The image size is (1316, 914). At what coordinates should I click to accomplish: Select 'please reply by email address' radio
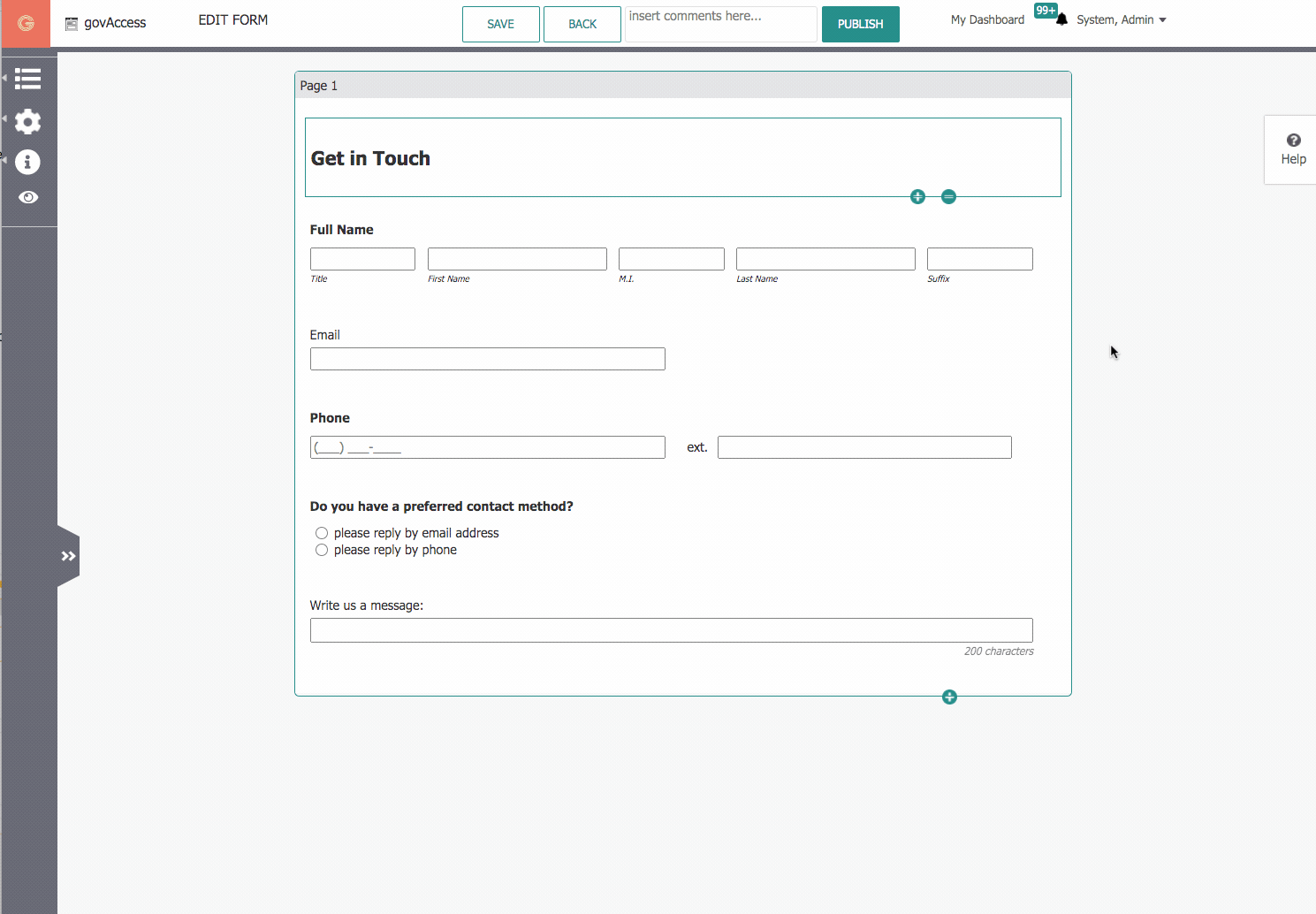point(322,533)
